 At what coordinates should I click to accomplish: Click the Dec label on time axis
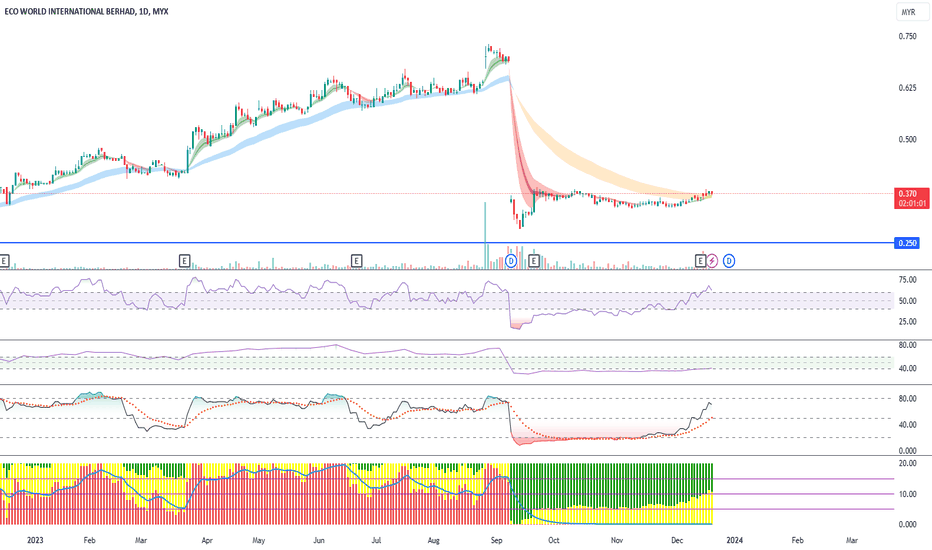[677, 540]
